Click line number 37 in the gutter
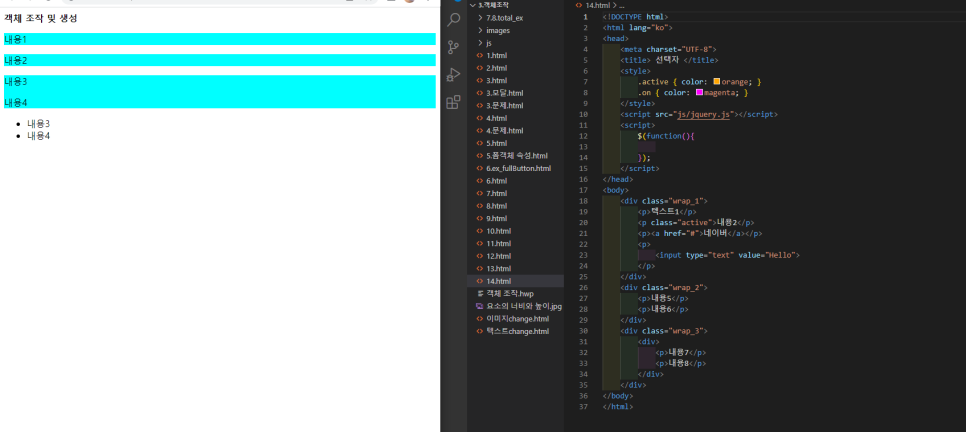Viewport: 966px width, 432px height. (x=583, y=407)
